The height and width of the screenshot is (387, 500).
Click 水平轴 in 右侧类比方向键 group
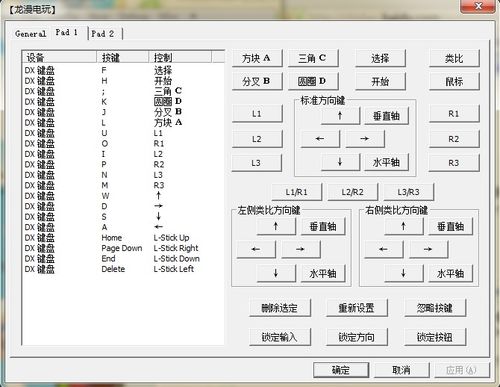[451, 273]
